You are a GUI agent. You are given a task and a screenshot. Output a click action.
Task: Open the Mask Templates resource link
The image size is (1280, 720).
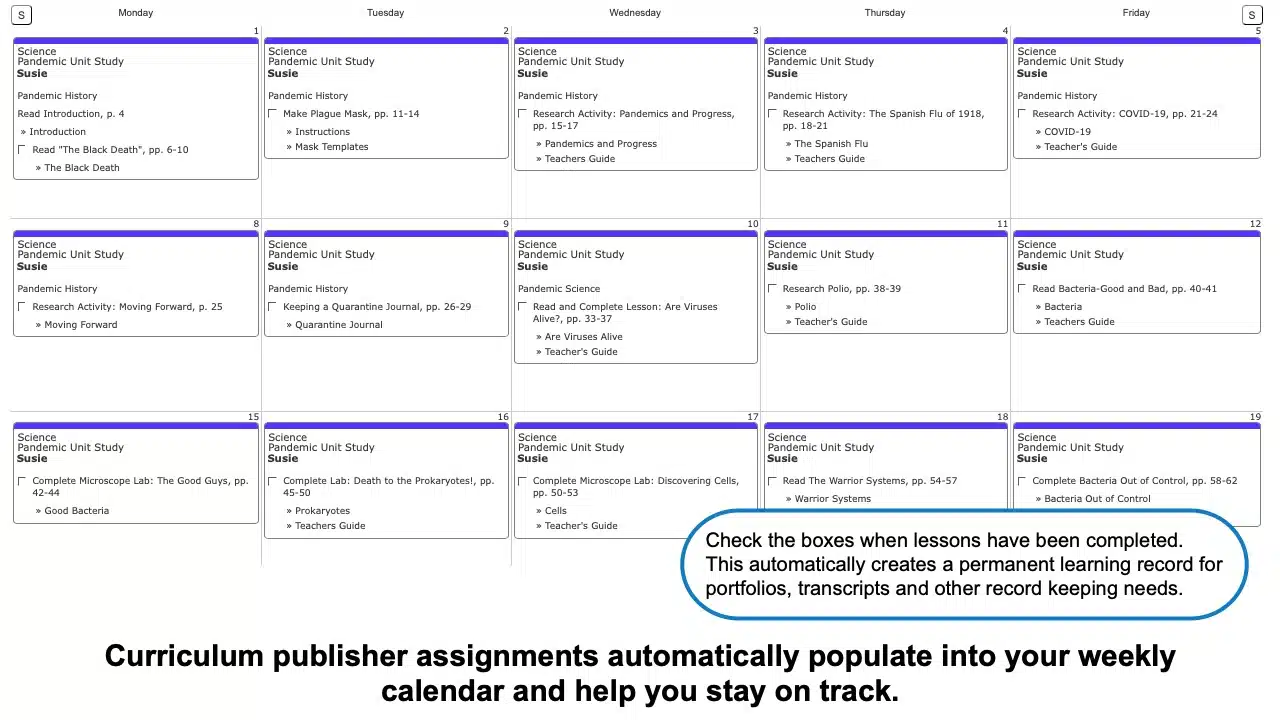click(x=331, y=147)
